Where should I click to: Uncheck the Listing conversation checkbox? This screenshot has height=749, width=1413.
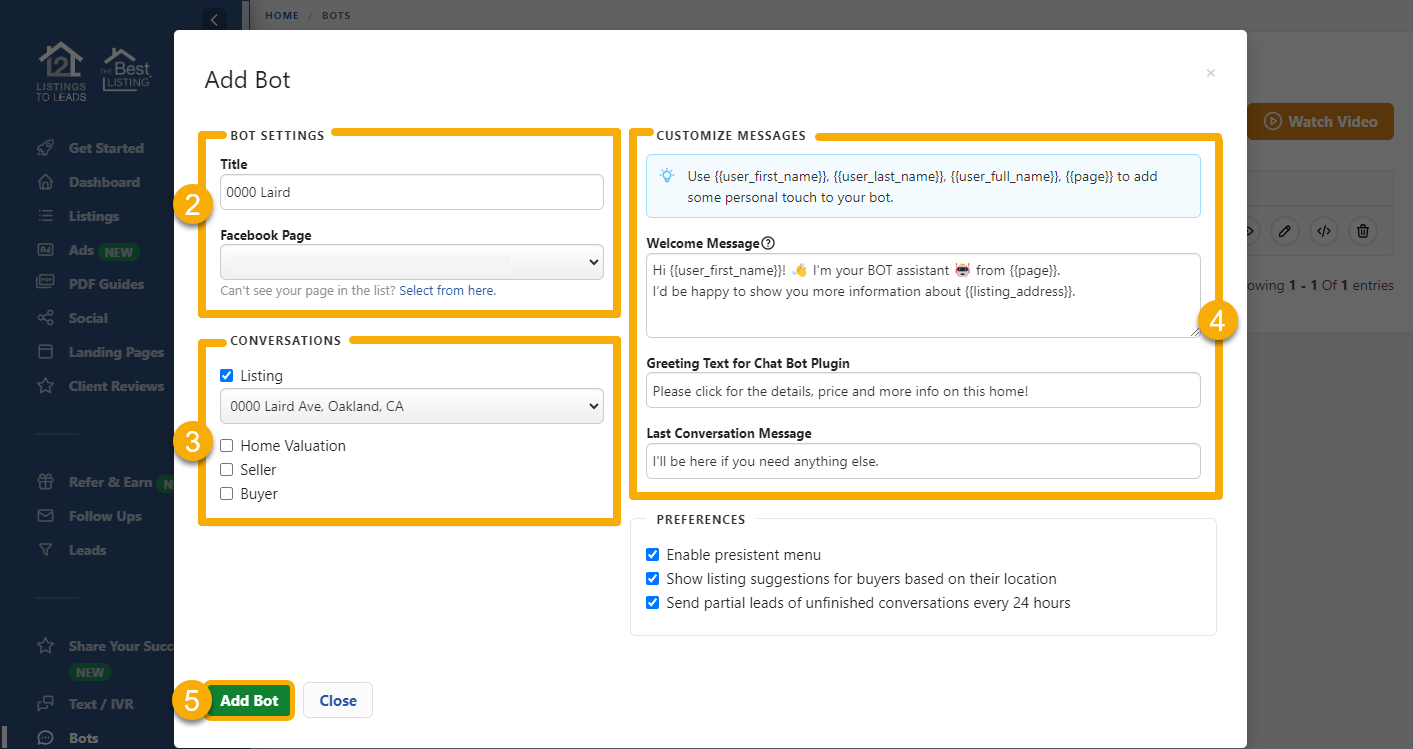pos(227,376)
